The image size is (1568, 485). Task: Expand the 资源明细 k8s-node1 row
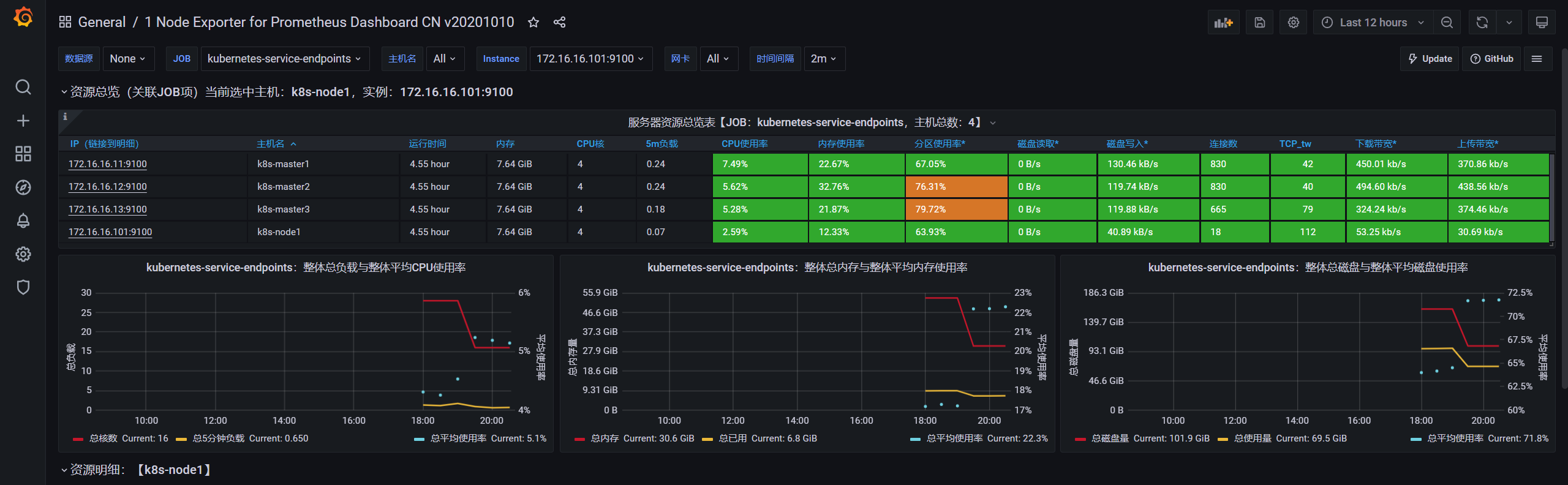136,470
